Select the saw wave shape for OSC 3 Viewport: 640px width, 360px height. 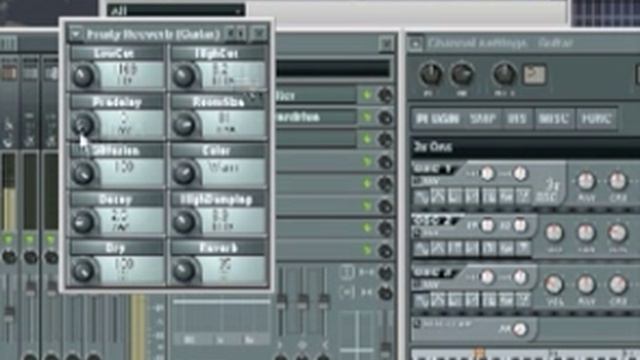(x=471, y=301)
